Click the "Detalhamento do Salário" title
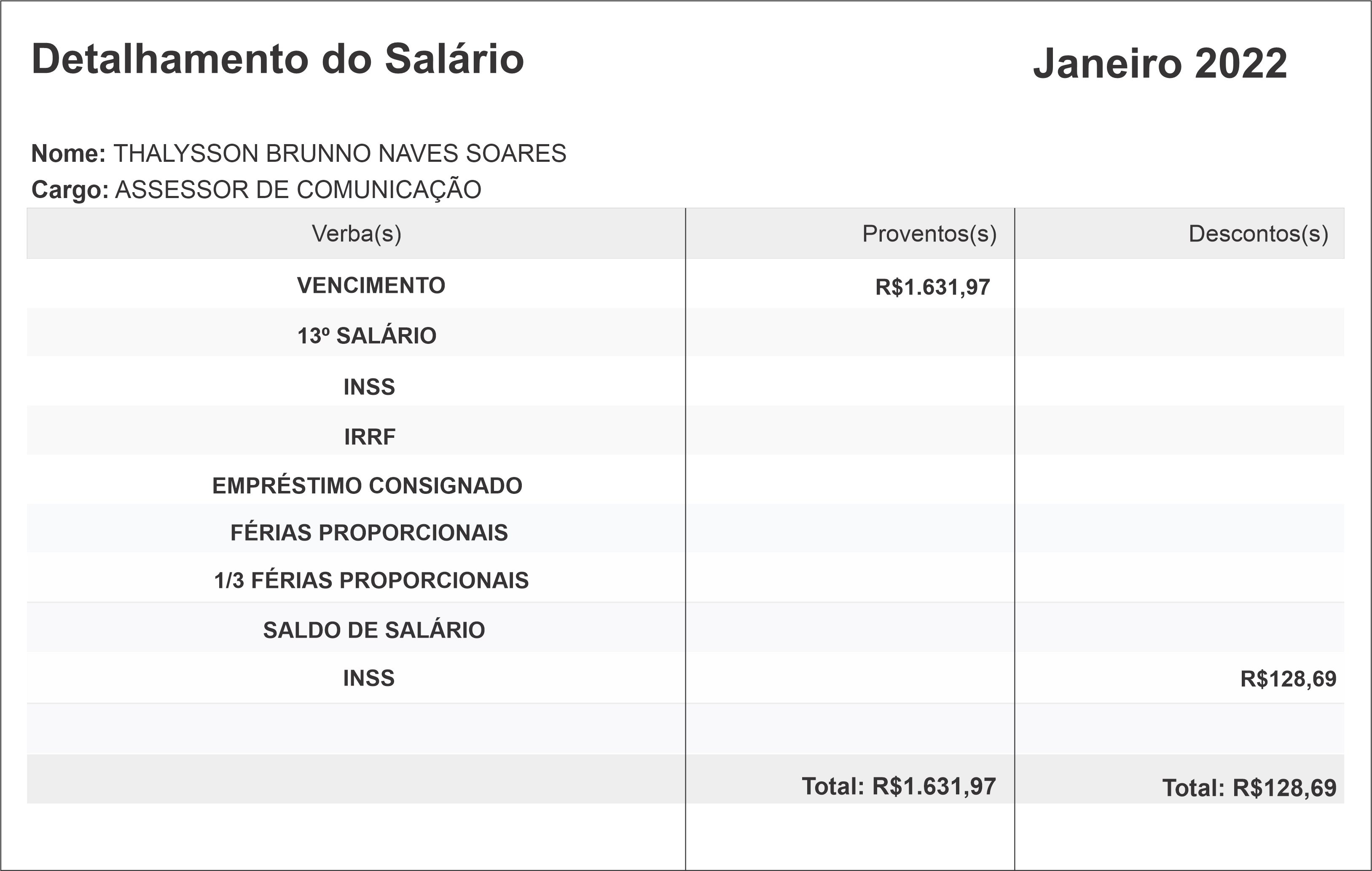 (x=277, y=59)
